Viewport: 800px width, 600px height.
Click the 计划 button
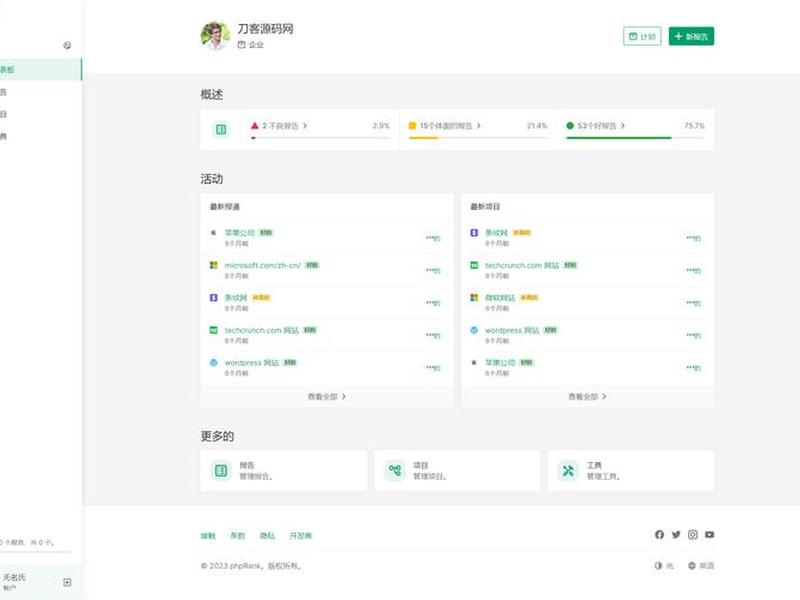click(x=642, y=36)
